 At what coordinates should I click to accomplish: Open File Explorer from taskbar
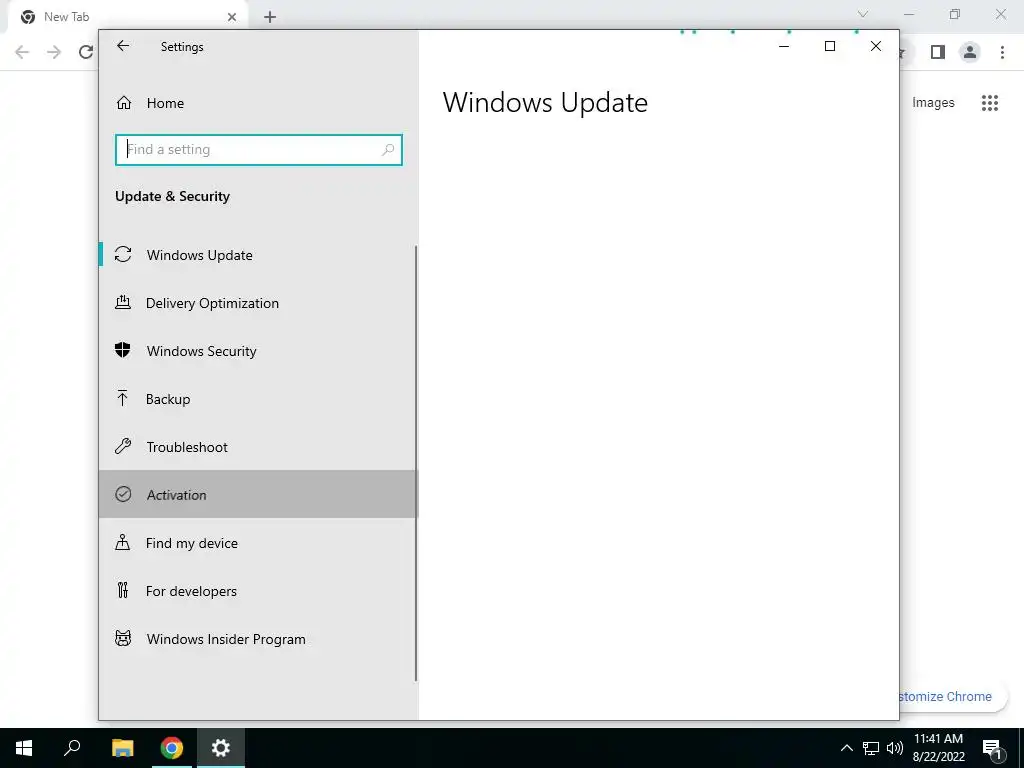tap(122, 748)
